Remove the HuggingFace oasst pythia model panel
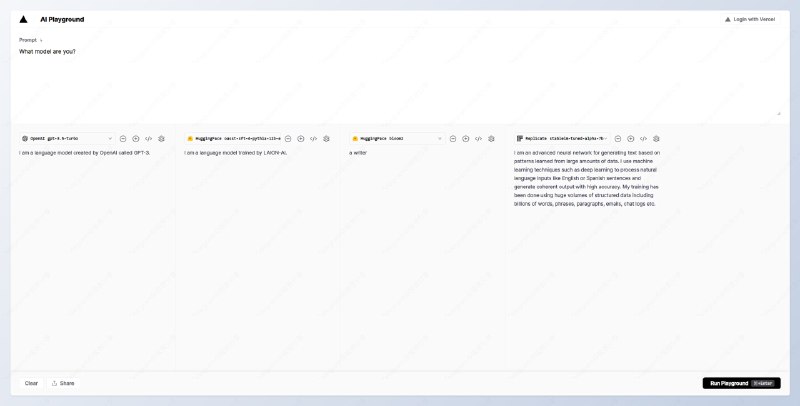Viewport: 800px width, 406px height. (288, 138)
